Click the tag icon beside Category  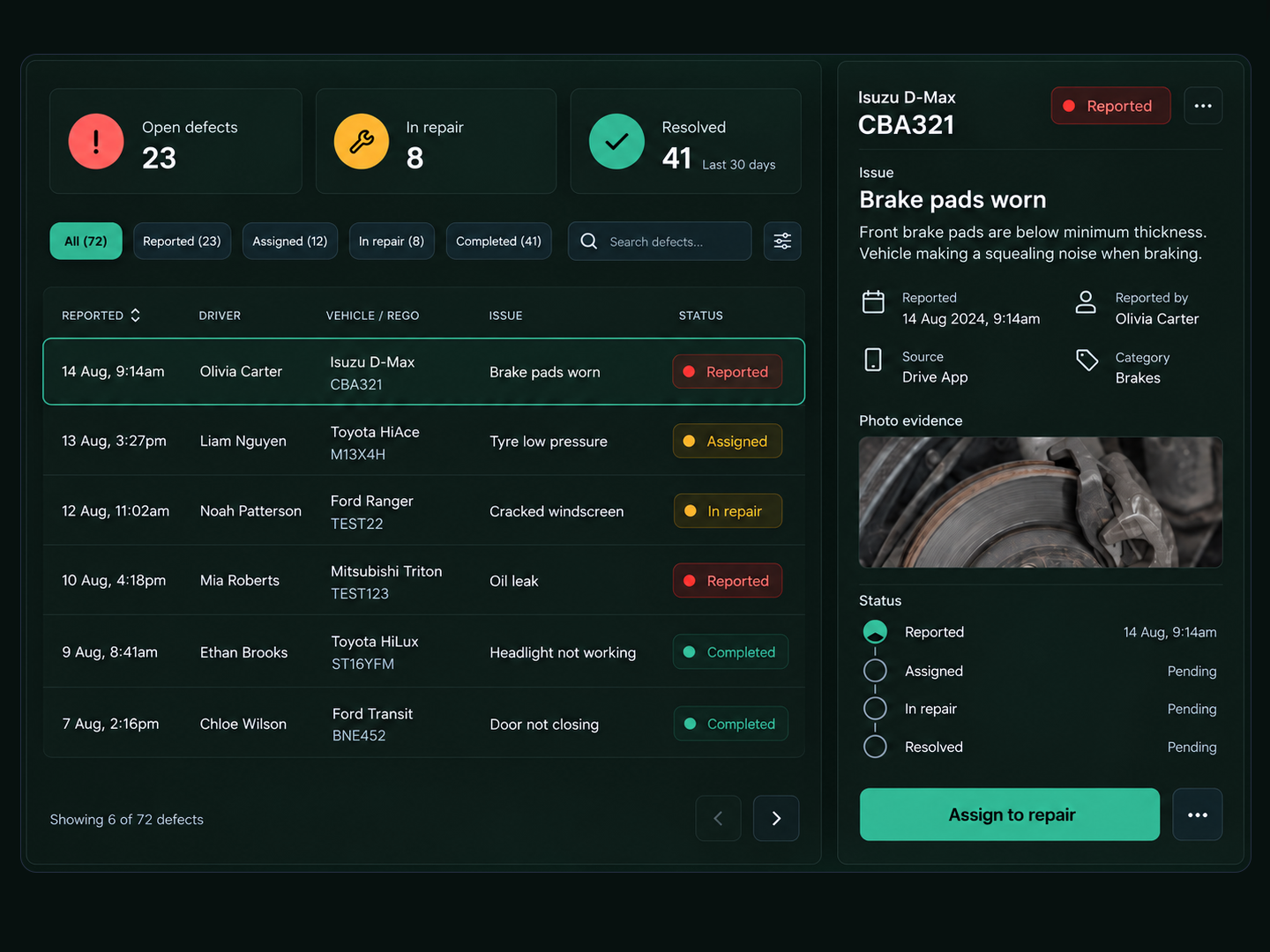click(1087, 360)
